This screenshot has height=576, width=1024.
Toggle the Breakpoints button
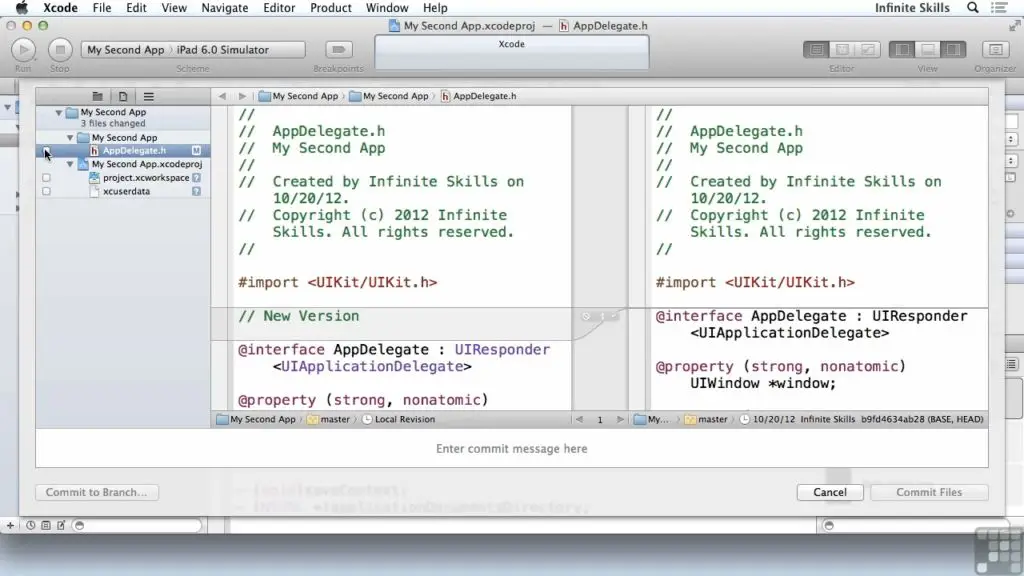point(338,50)
